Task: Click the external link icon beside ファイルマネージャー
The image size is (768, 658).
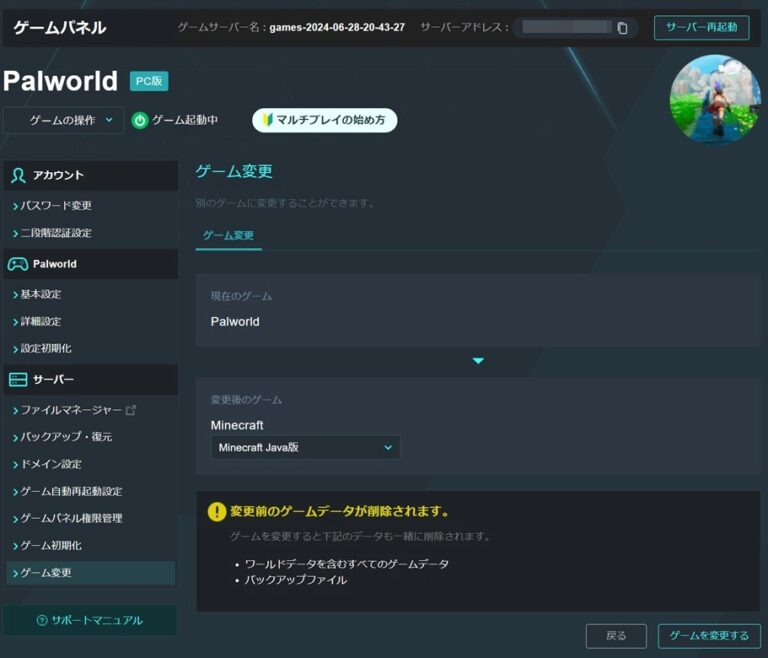Action: (131, 410)
